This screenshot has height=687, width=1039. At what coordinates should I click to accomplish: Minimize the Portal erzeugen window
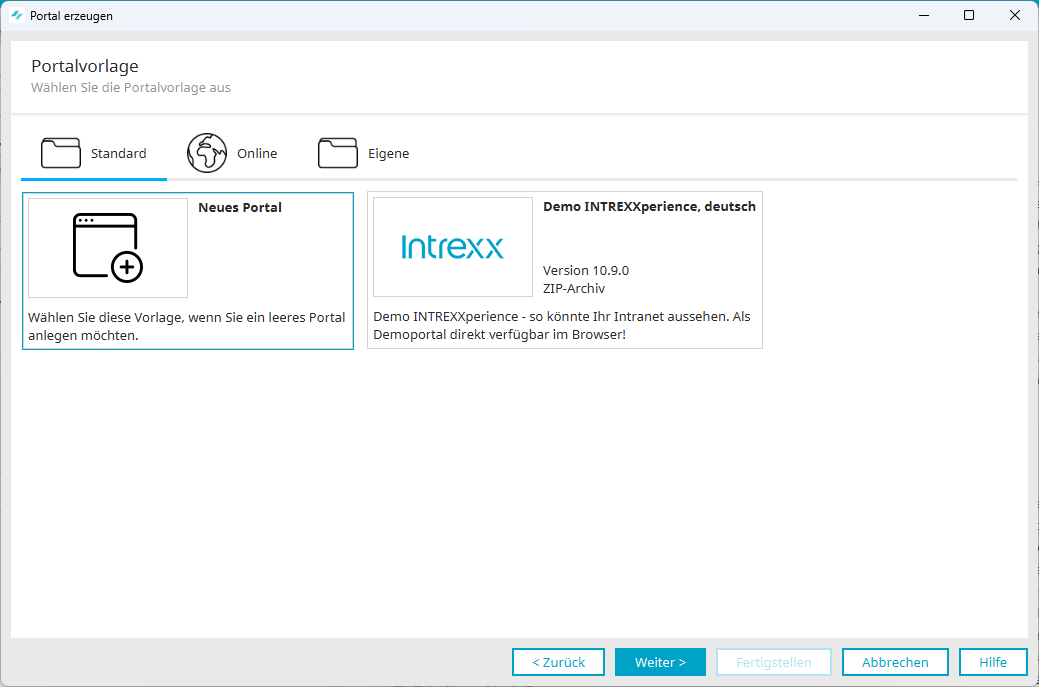[x=923, y=15]
